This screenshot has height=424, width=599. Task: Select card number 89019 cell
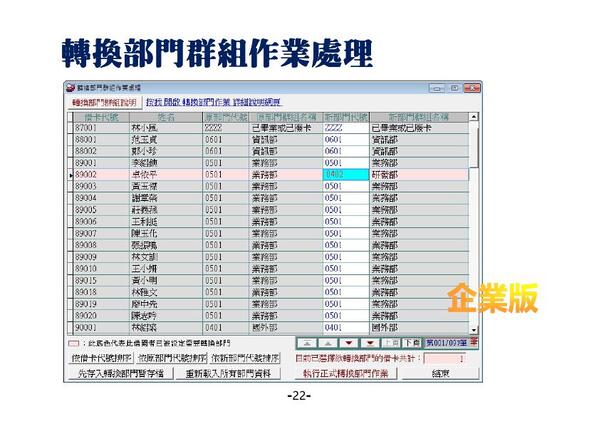pyautogui.click(x=101, y=304)
